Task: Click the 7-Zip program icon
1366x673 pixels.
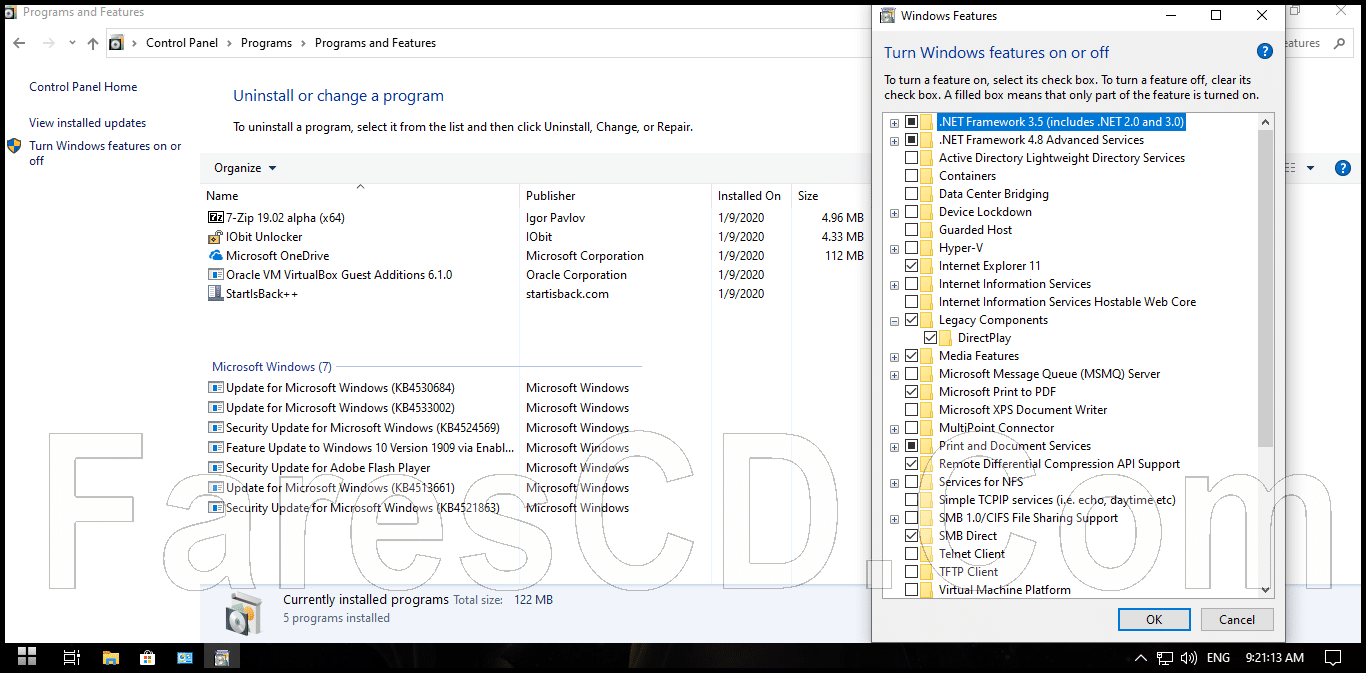Action: tap(215, 217)
